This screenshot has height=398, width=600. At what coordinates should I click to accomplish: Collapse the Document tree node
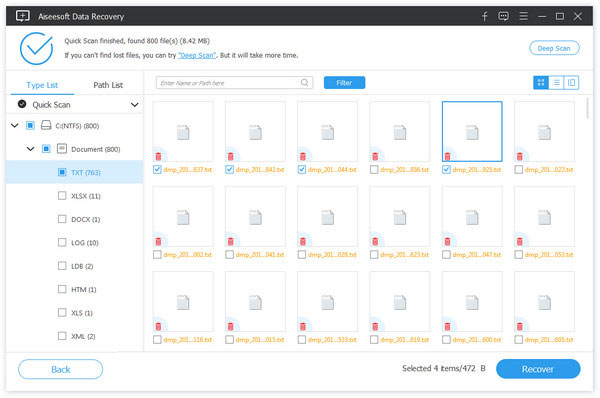31,148
